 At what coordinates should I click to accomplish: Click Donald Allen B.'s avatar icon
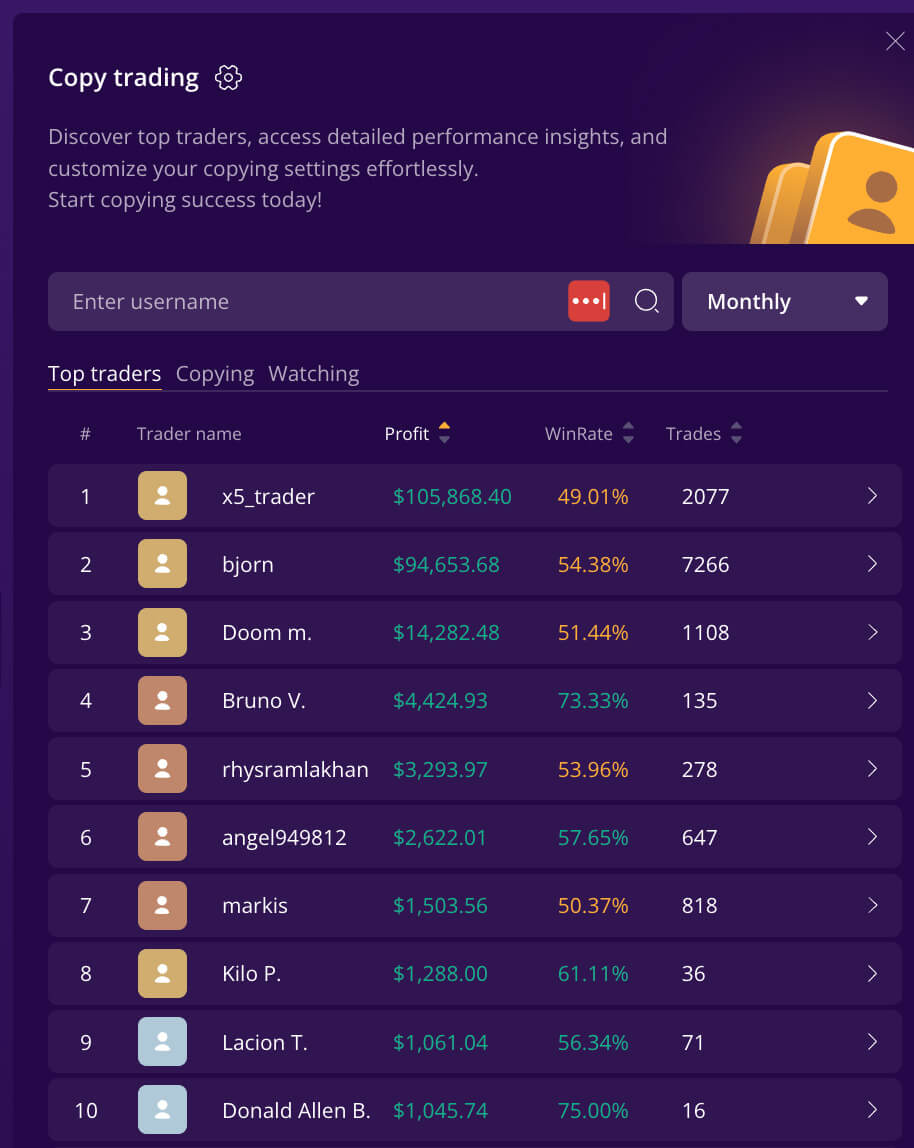point(162,1110)
